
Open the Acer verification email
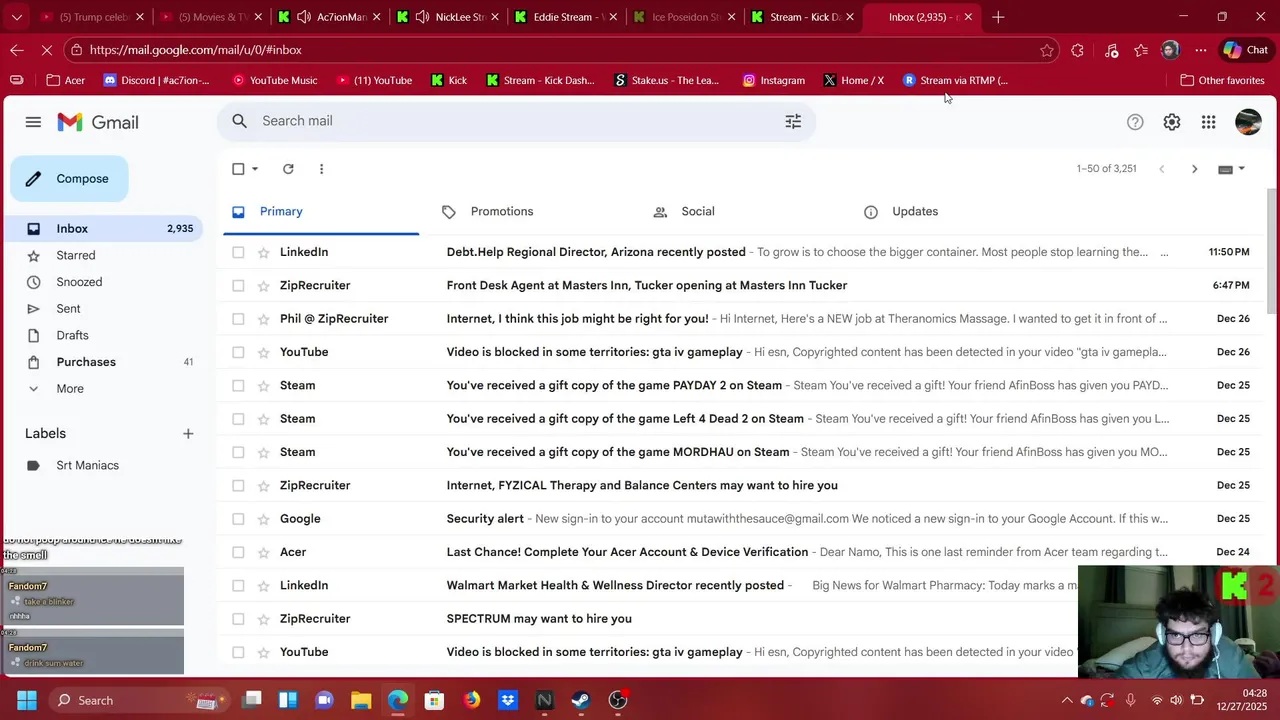740,552
